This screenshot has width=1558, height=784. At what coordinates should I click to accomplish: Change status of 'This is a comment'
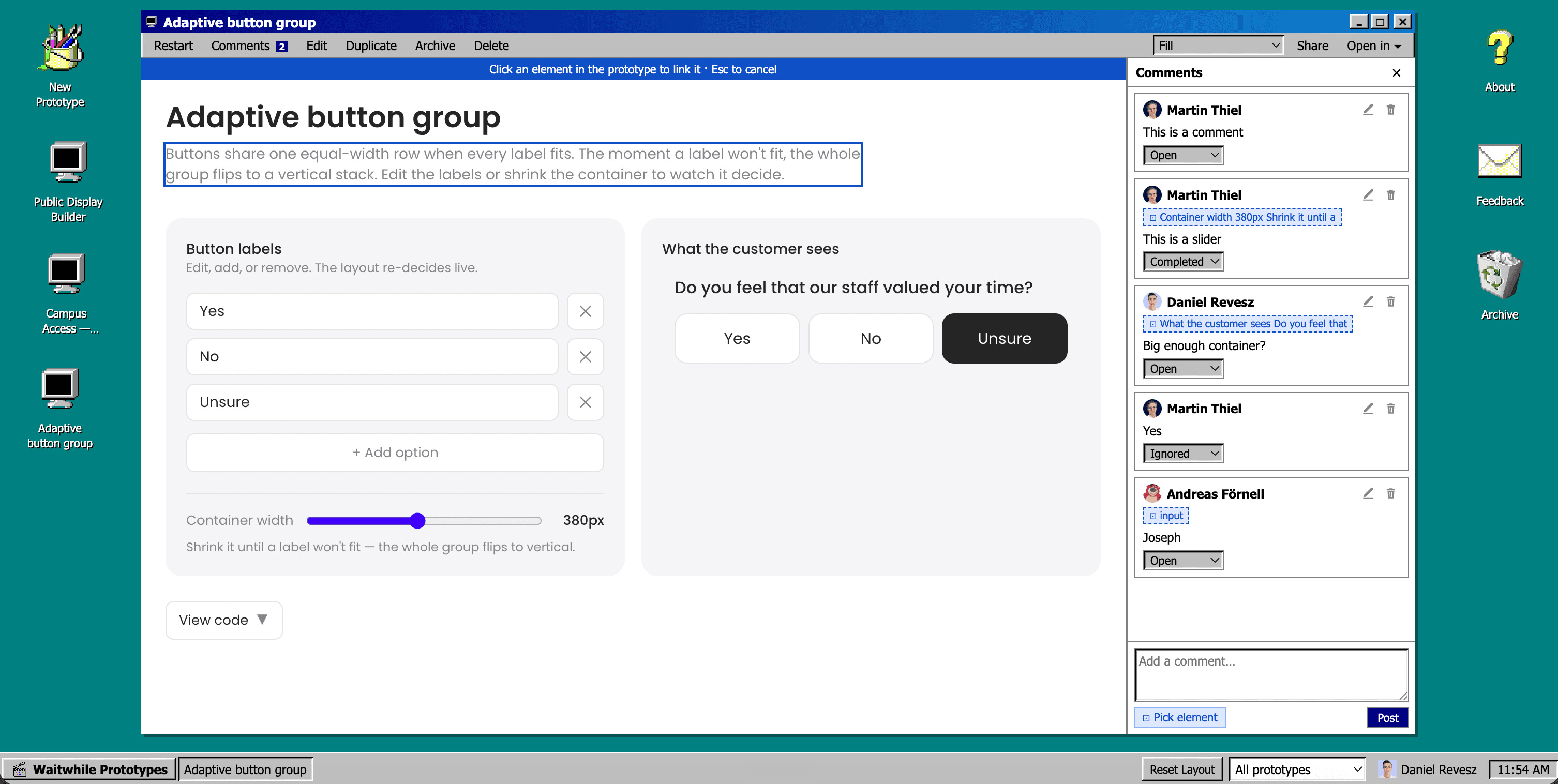click(1182, 155)
